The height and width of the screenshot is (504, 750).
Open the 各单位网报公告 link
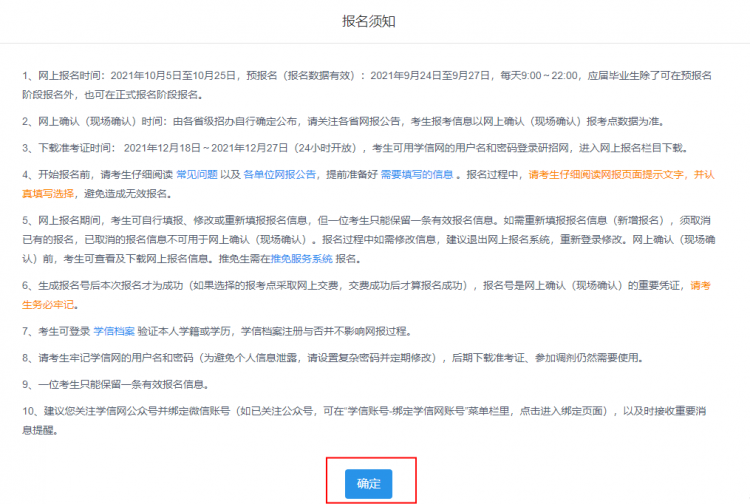(280, 175)
